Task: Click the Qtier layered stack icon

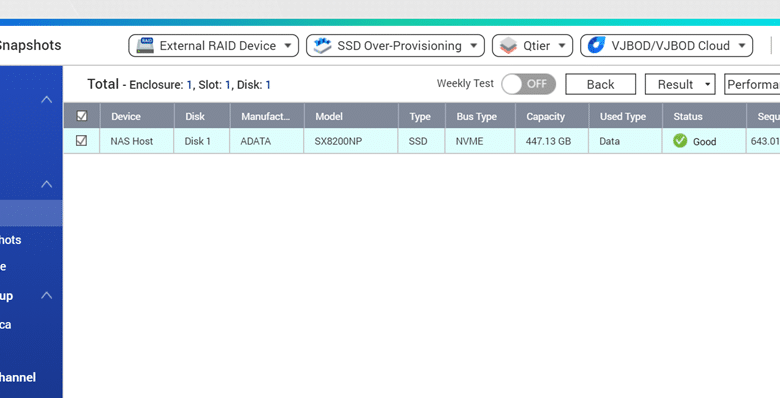Action: tap(508, 46)
